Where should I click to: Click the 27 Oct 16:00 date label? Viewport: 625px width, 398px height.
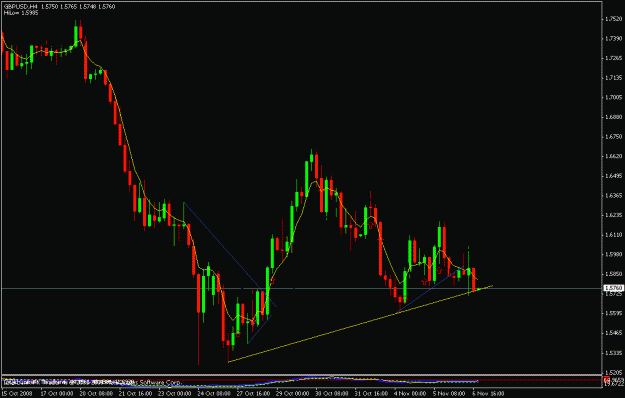coord(253,394)
